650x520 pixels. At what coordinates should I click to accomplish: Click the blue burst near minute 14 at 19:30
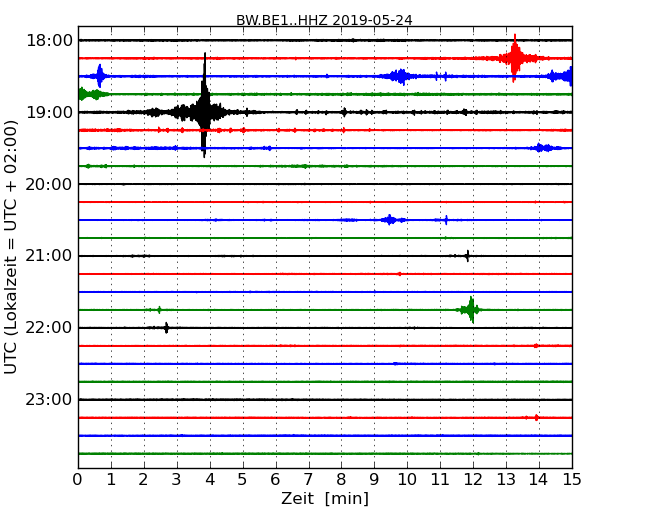point(540,148)
